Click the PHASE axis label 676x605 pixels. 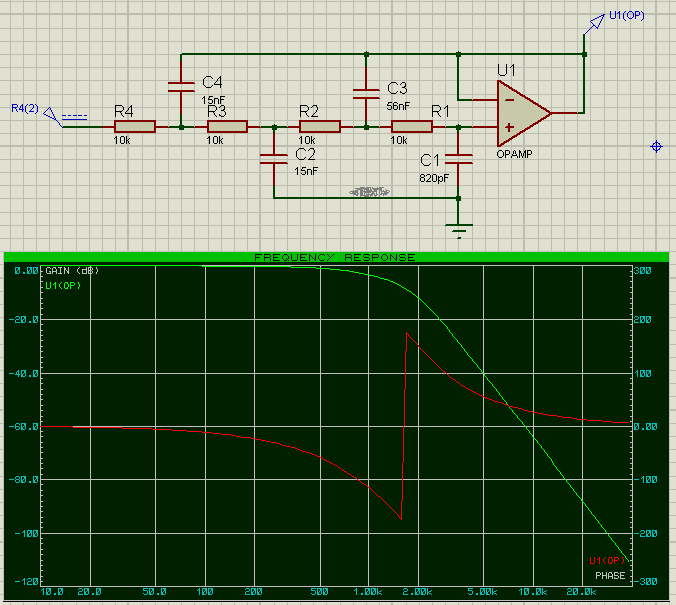[x=609, y=575]
